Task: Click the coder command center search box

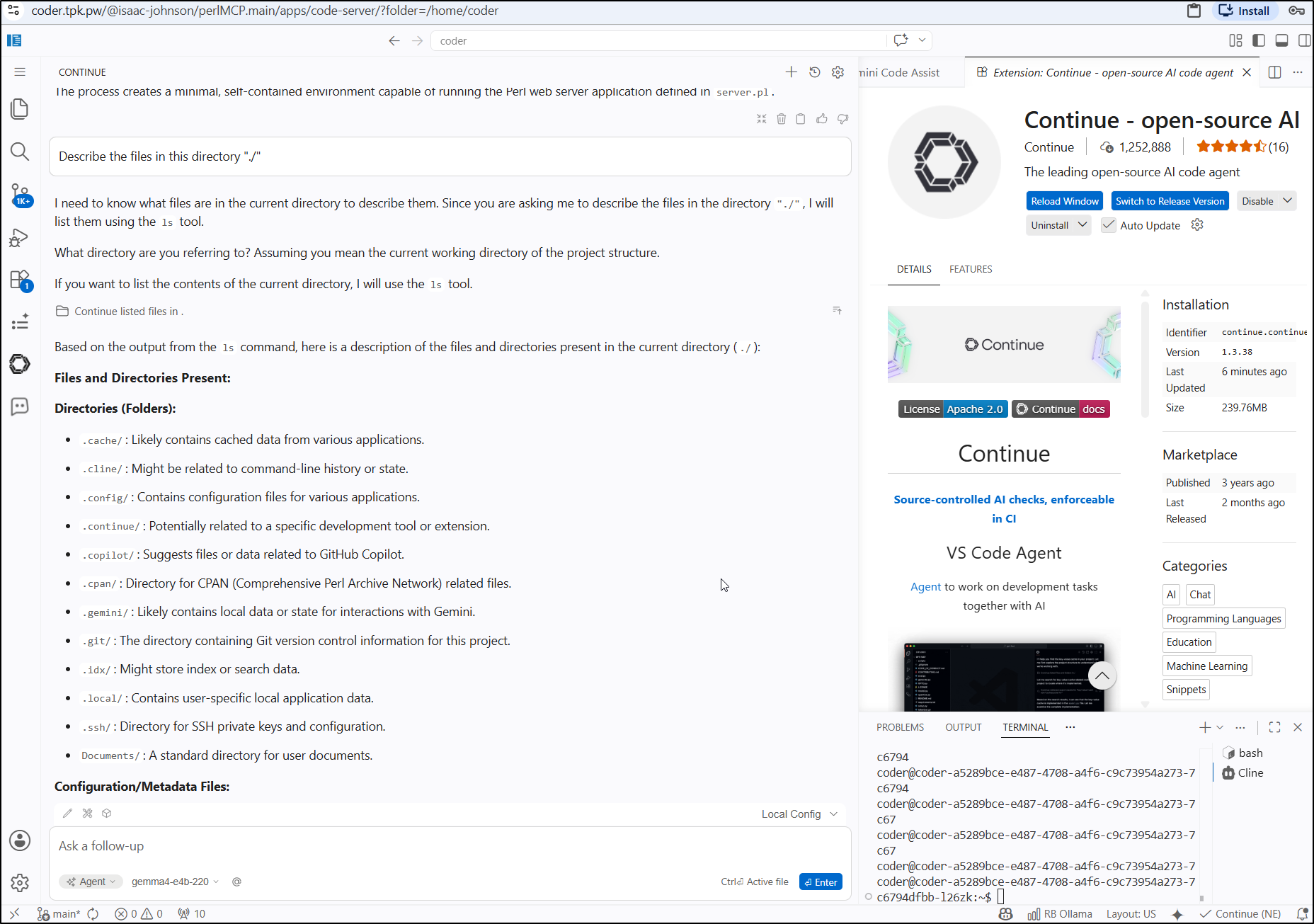Action: tap(658, 40)
